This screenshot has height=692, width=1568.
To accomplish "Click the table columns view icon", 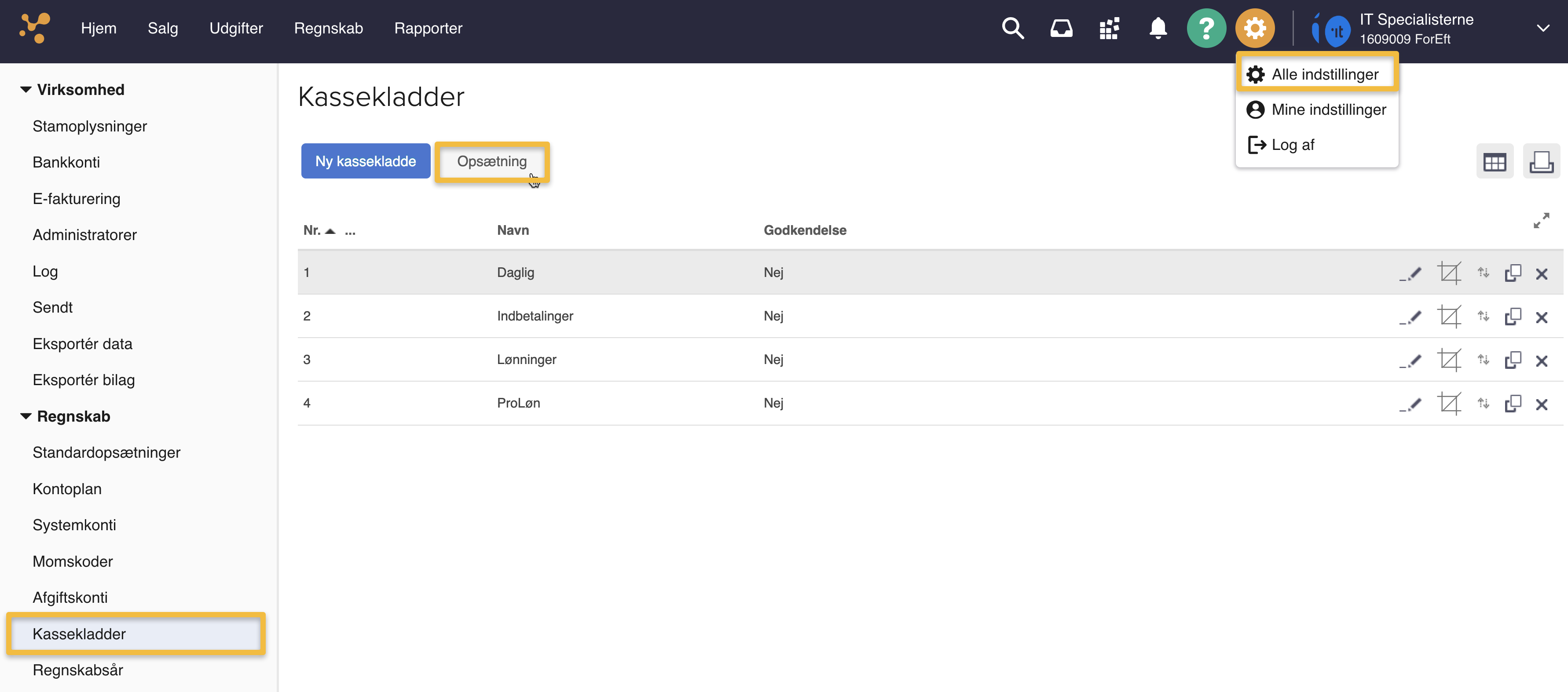I will point(1495,162).
